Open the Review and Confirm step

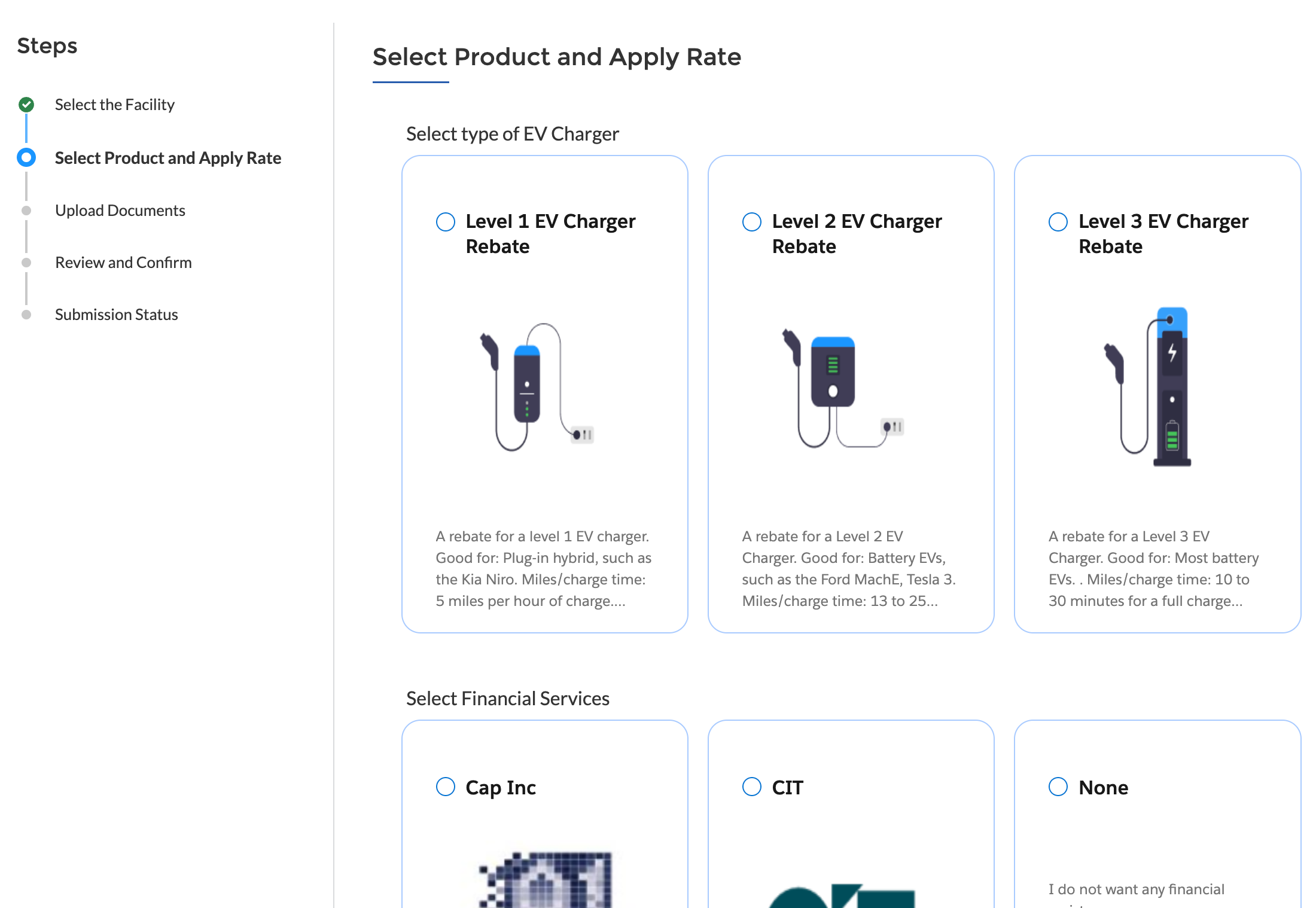point(123,262)
